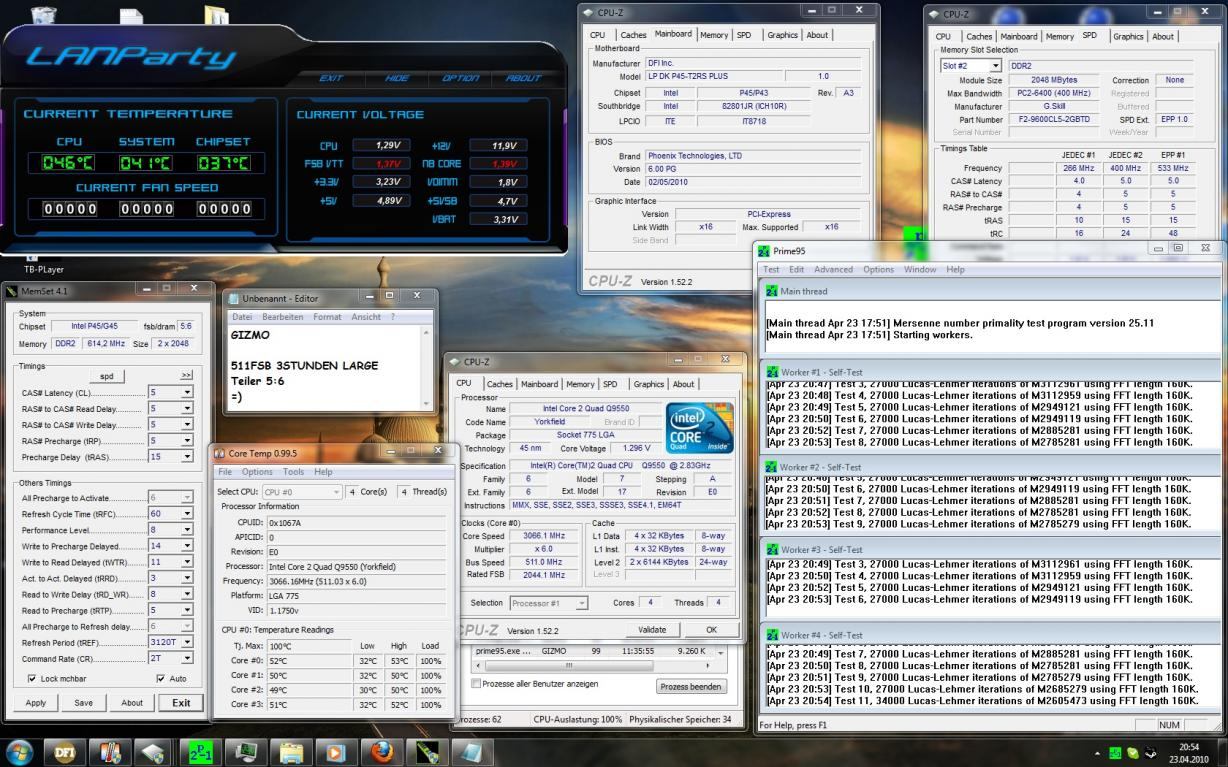Select Graphics tab in the CPU-Z SPD window

click(x=1128, y=36)
